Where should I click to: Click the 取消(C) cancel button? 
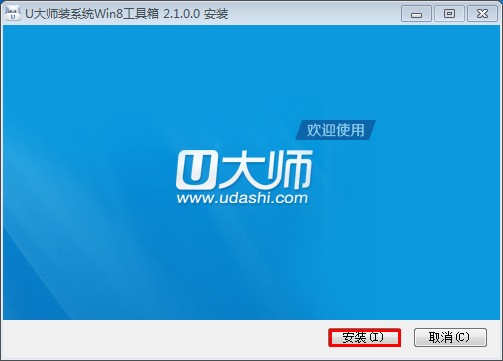pyautogui.click(x=450, y=337)
